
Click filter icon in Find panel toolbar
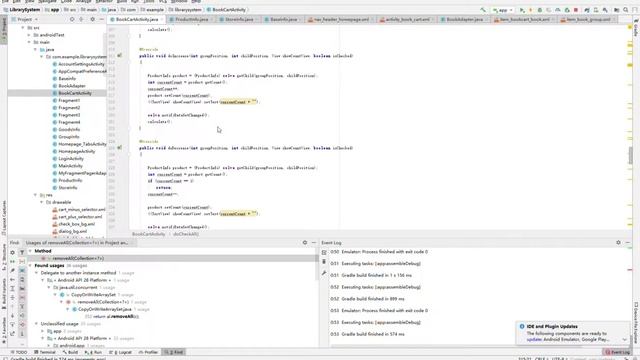click(x=22, y=253)
